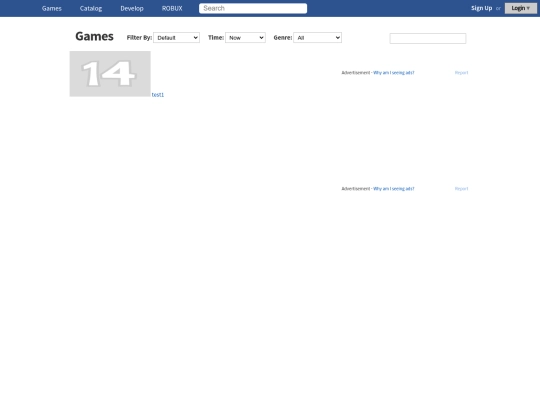Focus the top Search field
Screen dimensions: 540x405
pyautogui.click(x=253, y=8)
